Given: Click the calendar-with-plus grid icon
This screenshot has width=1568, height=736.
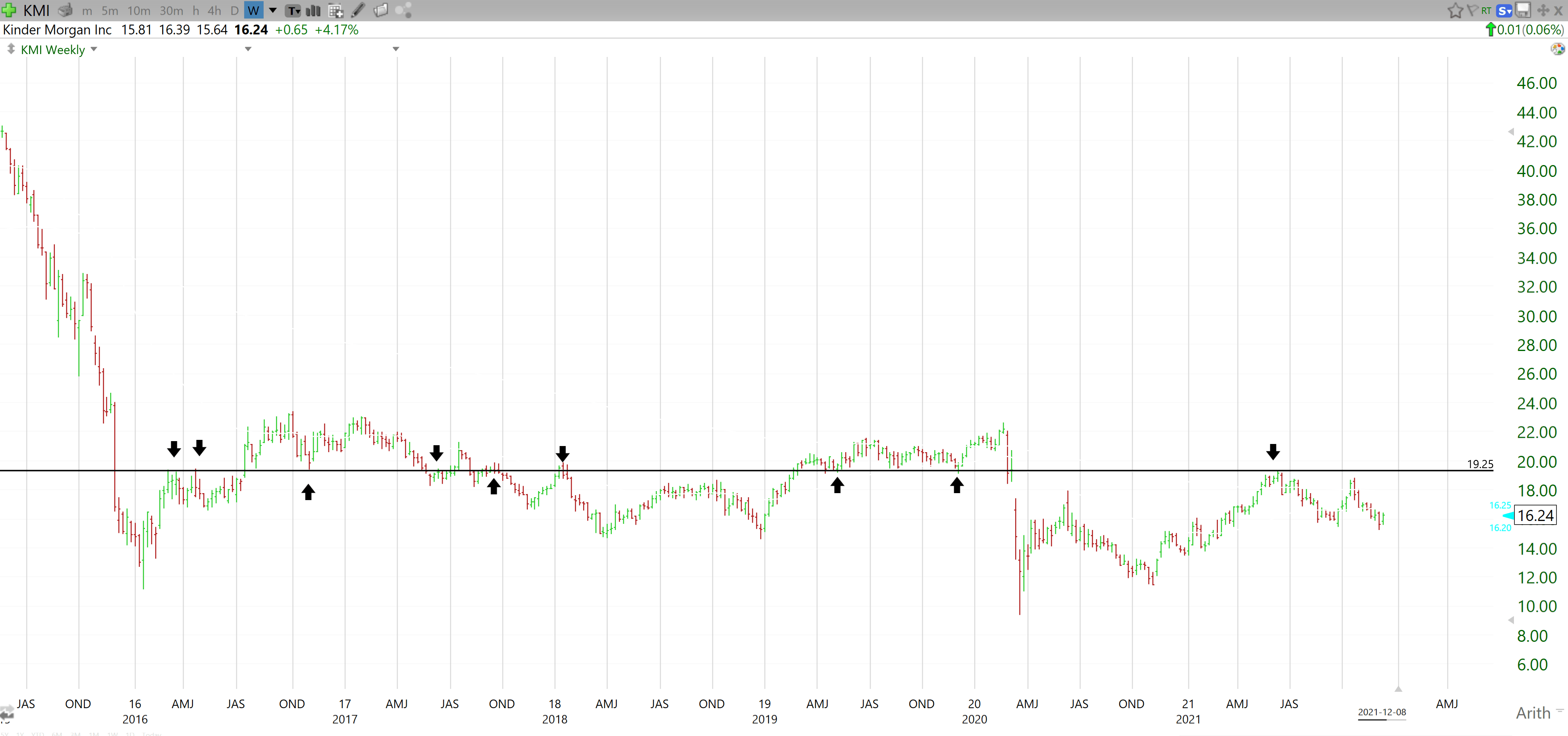Looking at the screenshot, I should pos(335,10).
